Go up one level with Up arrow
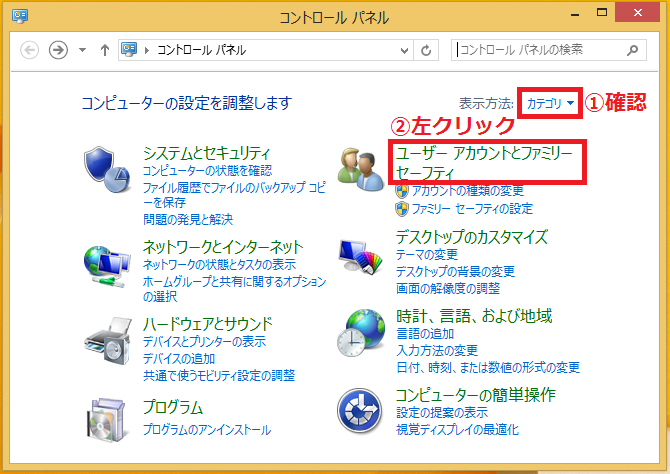The height and width of the screenshot is (474, 670). (x=105, y=50)
